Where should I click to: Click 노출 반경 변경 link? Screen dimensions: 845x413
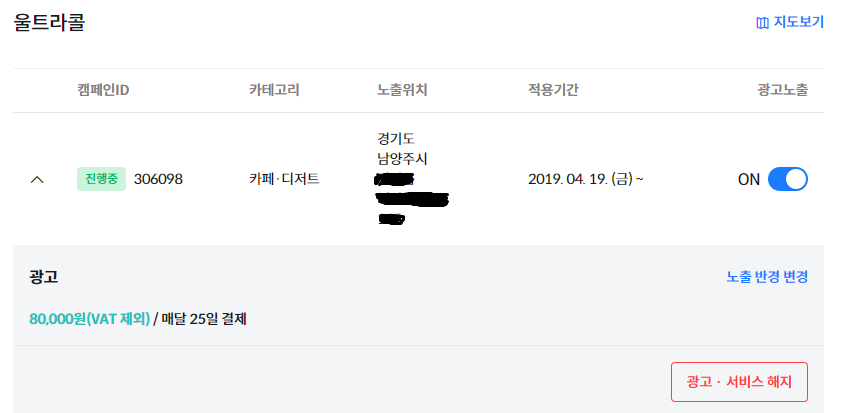[767, 277]
